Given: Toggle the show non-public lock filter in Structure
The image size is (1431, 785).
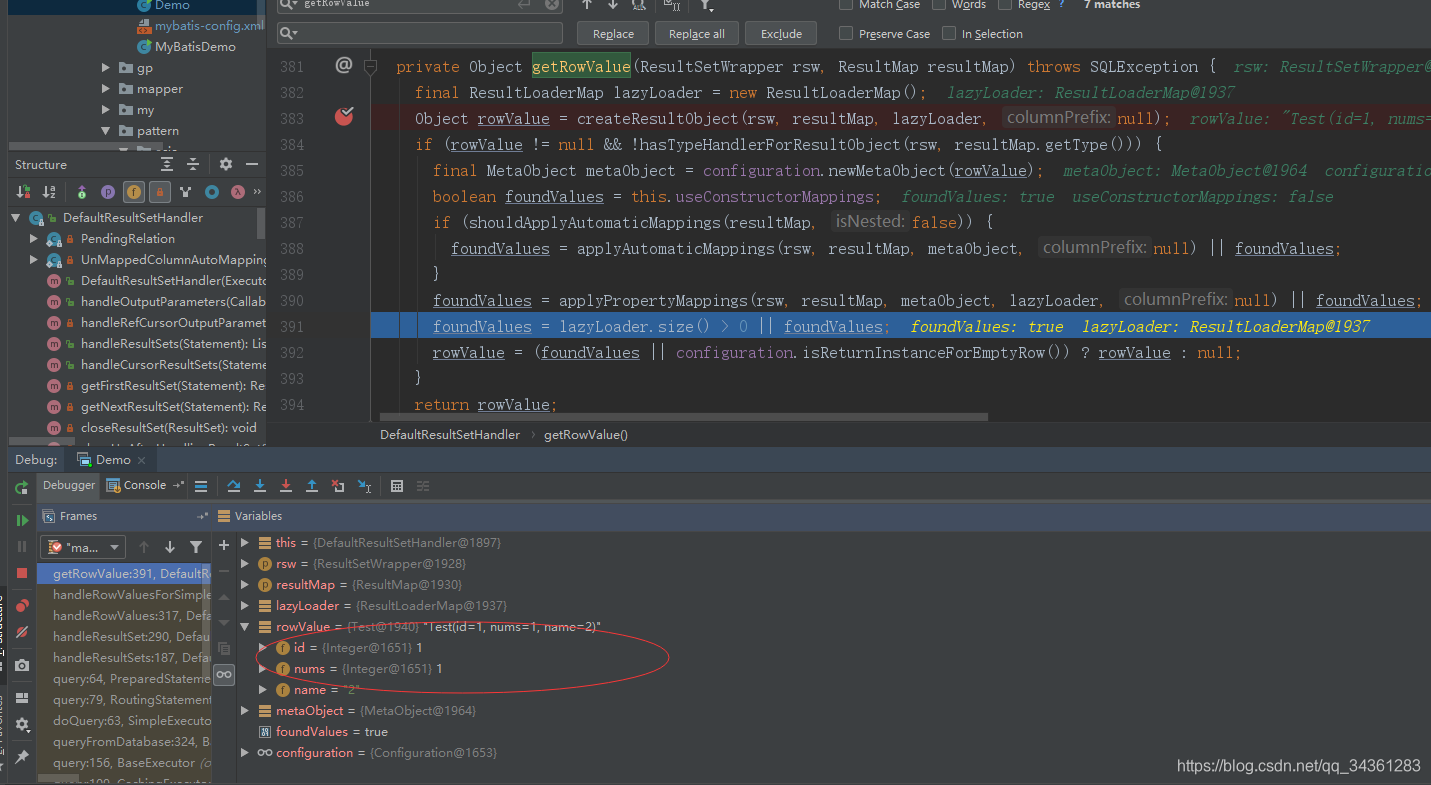Looking at the screenshot, I should [159, 191].
